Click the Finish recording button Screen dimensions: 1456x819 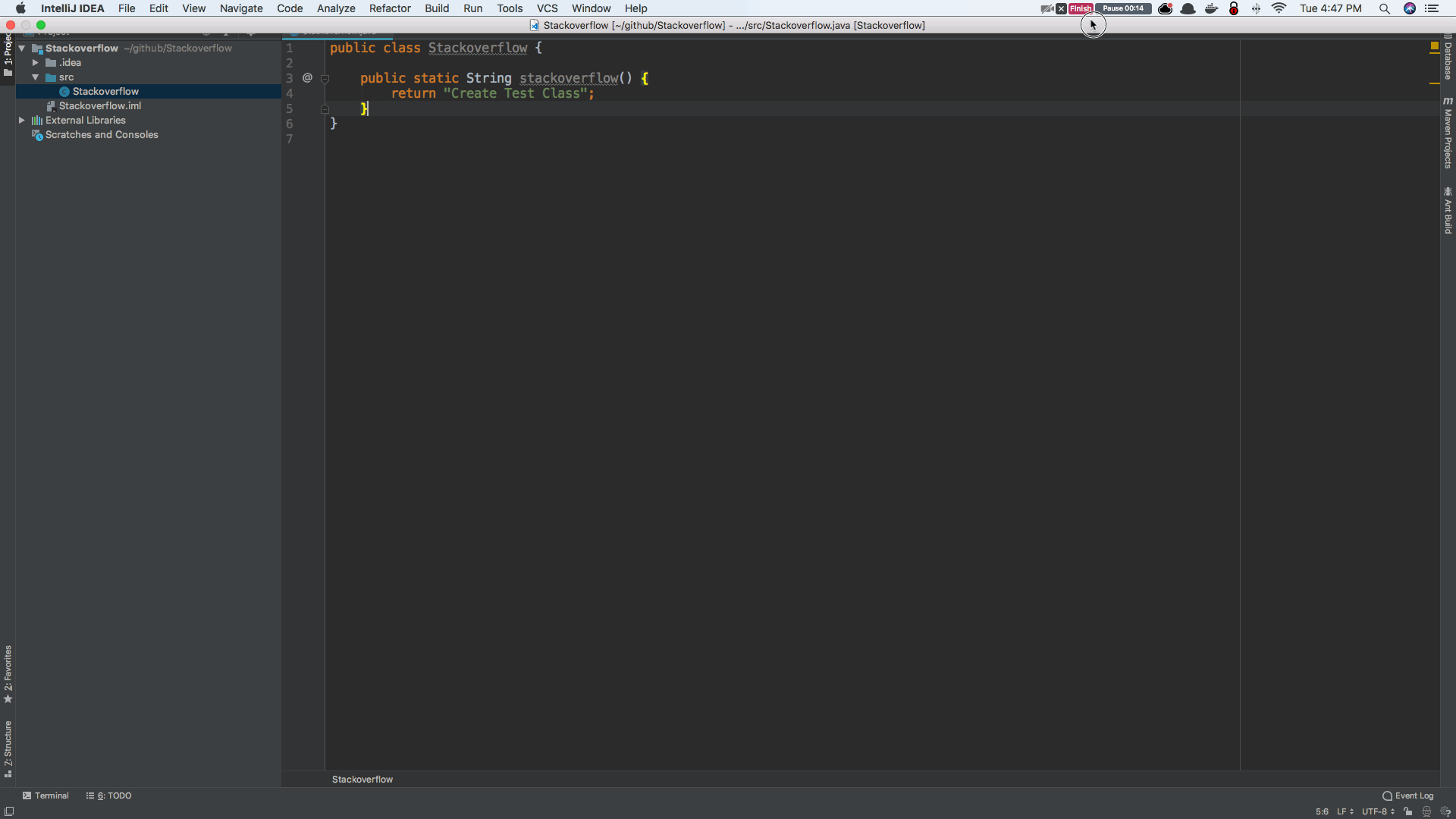(1080, 8)
